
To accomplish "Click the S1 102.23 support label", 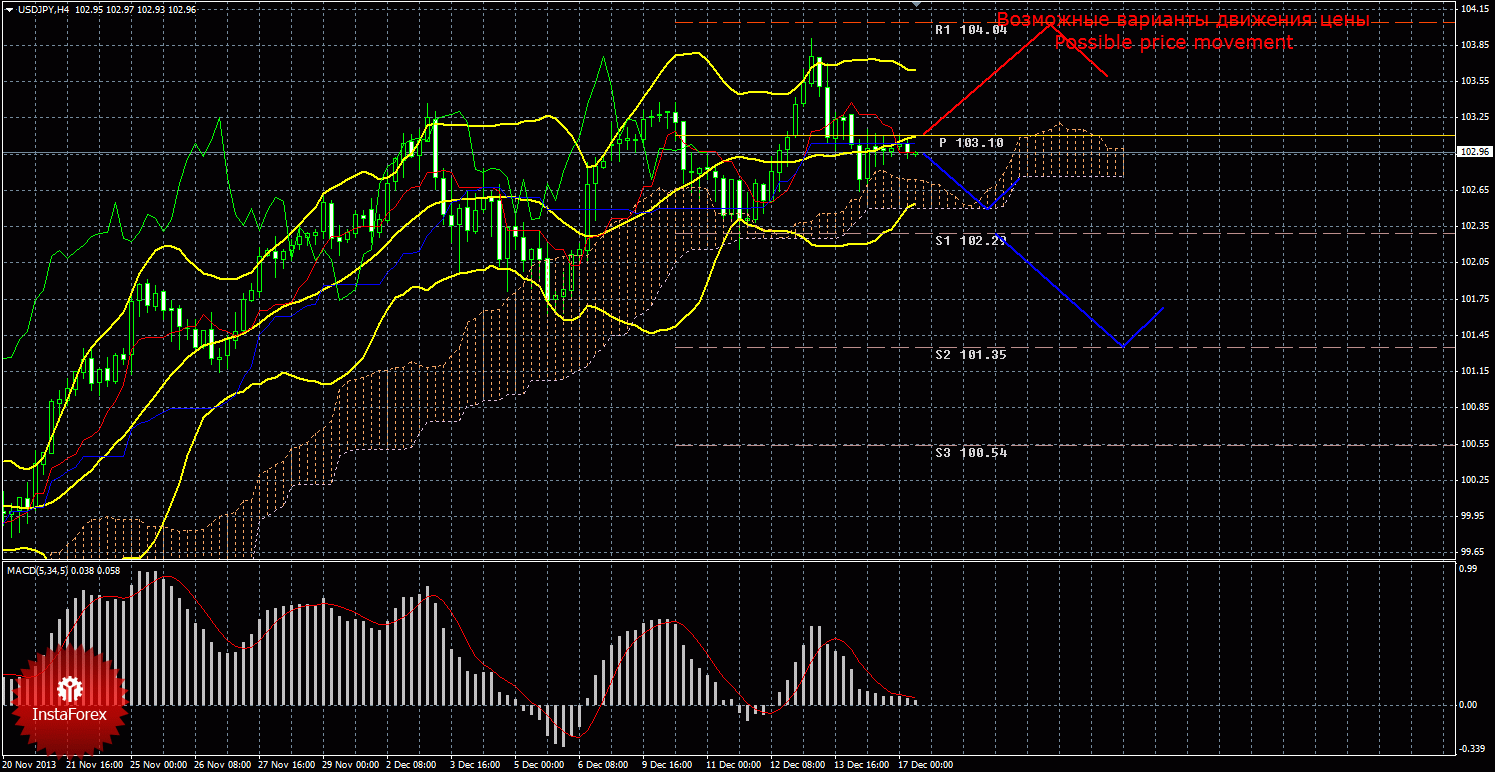I will [x=970, y=241].
